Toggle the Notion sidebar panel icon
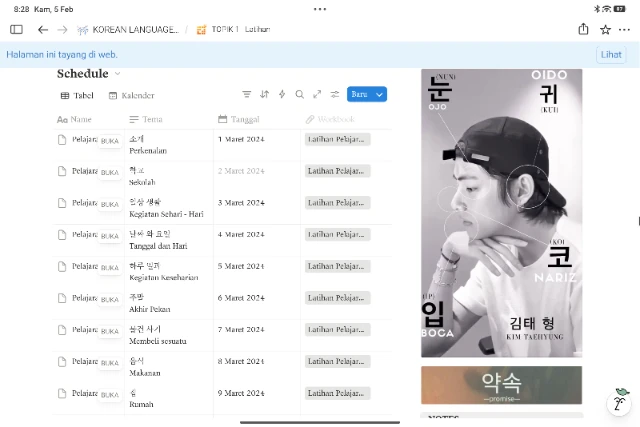This screenshot has height=427, width=640. [x=16, y=30]
